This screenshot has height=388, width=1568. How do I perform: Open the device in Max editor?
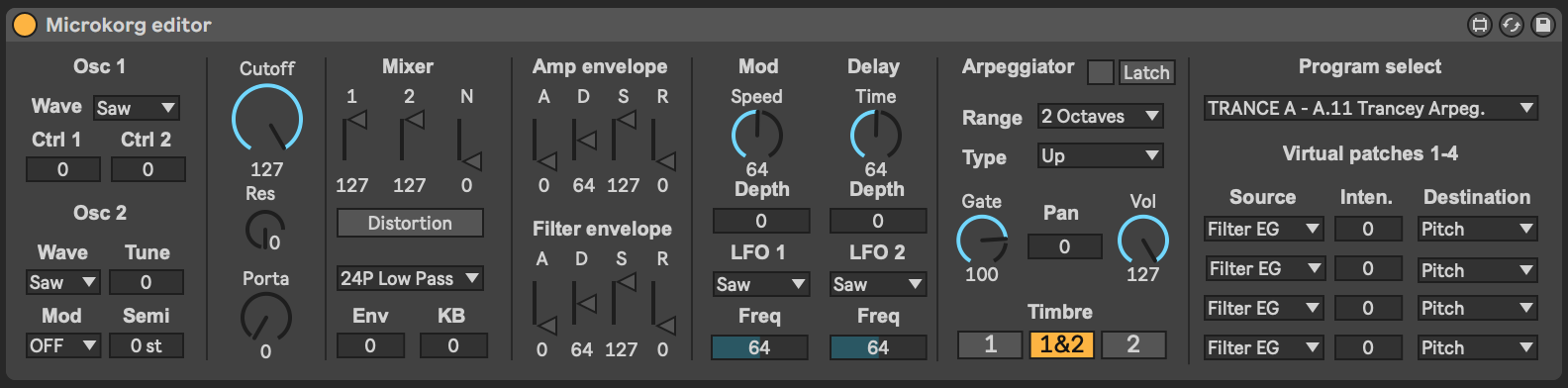coord(1480,25)
